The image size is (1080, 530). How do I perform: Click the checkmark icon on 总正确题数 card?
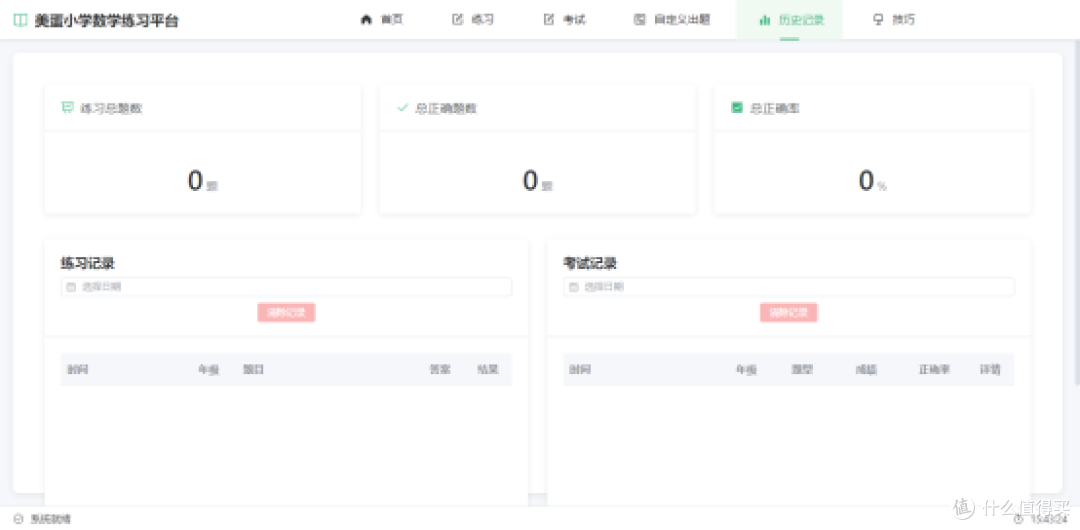(403, 108)
